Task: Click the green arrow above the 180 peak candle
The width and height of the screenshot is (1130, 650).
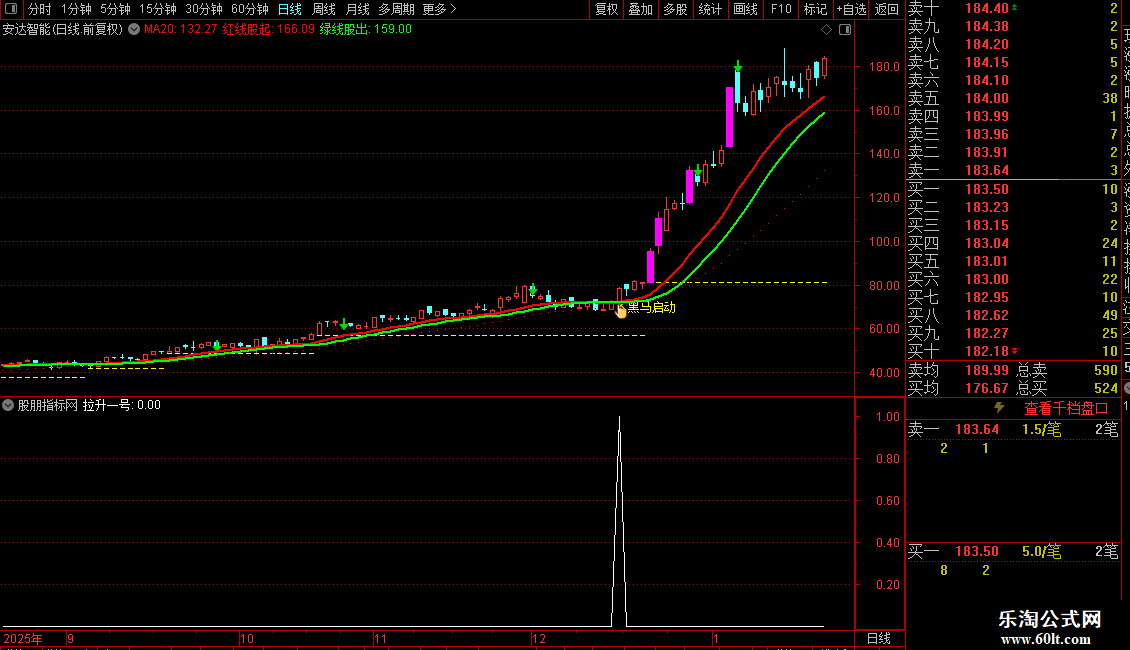Action: (x=737, y=66)
